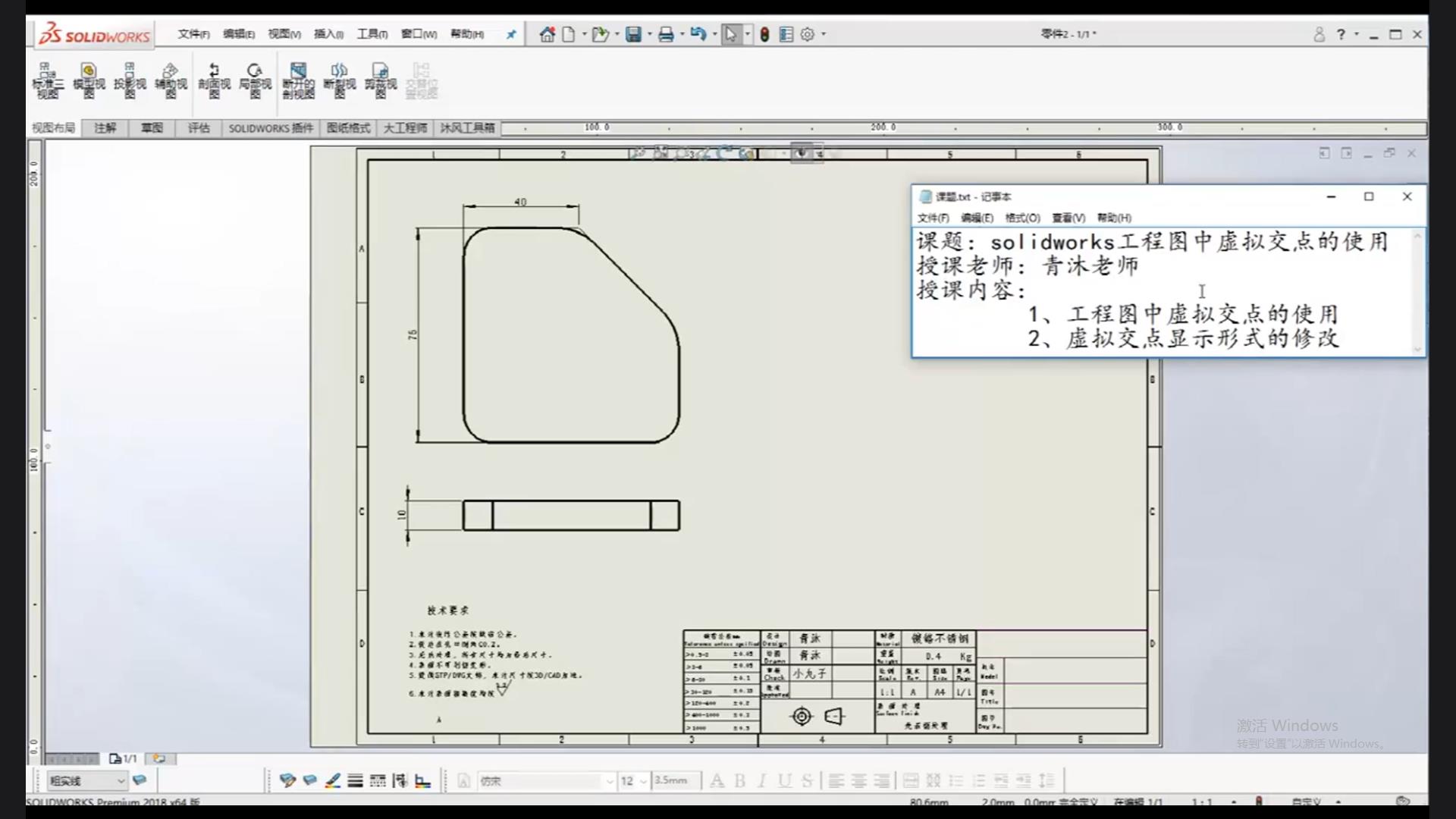Switch to the 草图 tab

coord(152,128)
